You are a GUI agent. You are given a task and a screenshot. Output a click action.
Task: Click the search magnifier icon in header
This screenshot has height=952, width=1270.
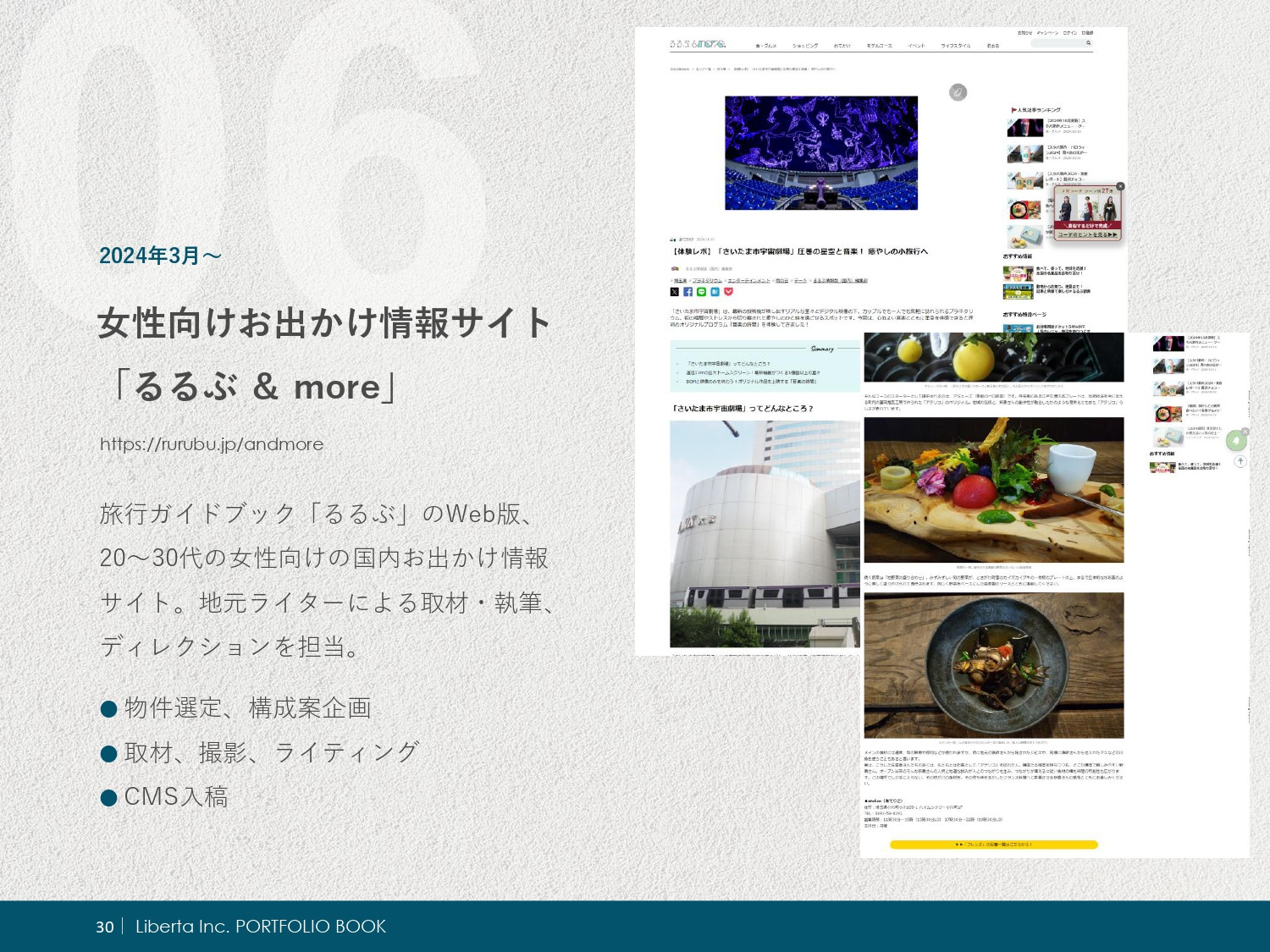pyautogui.click(x=1088, y=43)
